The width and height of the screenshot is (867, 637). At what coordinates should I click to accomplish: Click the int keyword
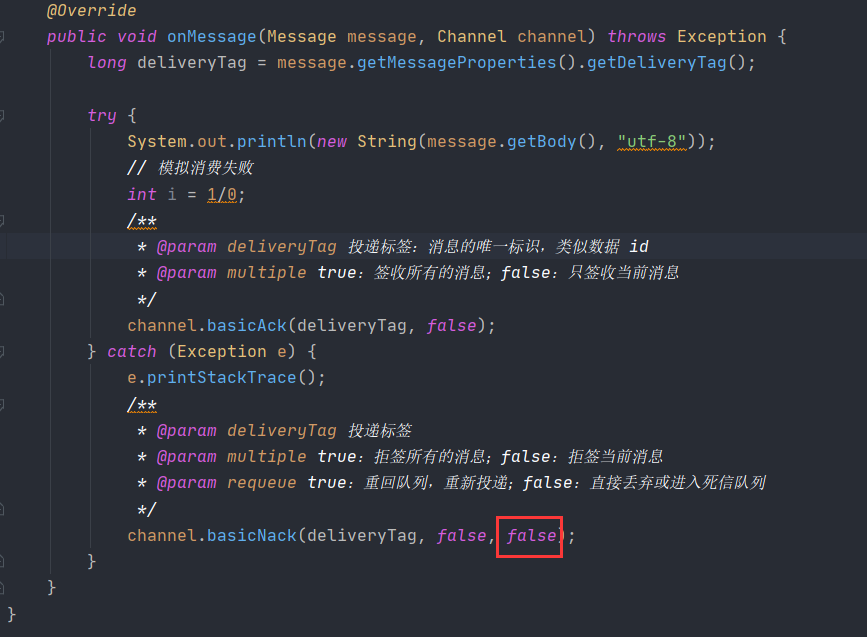[x=142, y=194]
